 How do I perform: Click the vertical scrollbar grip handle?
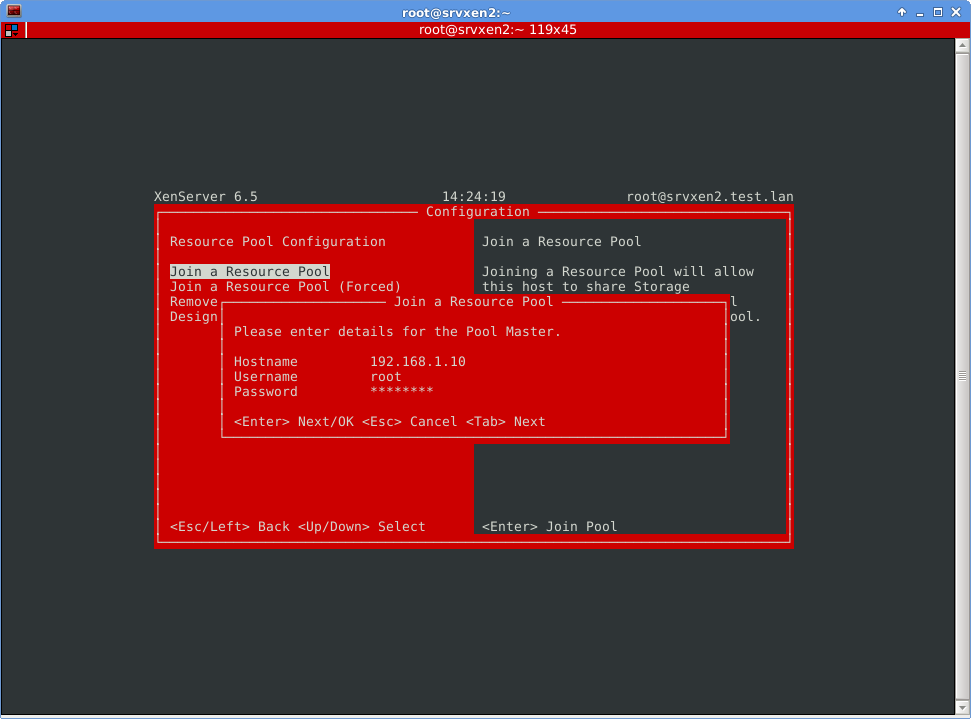(x=962, y=375)
